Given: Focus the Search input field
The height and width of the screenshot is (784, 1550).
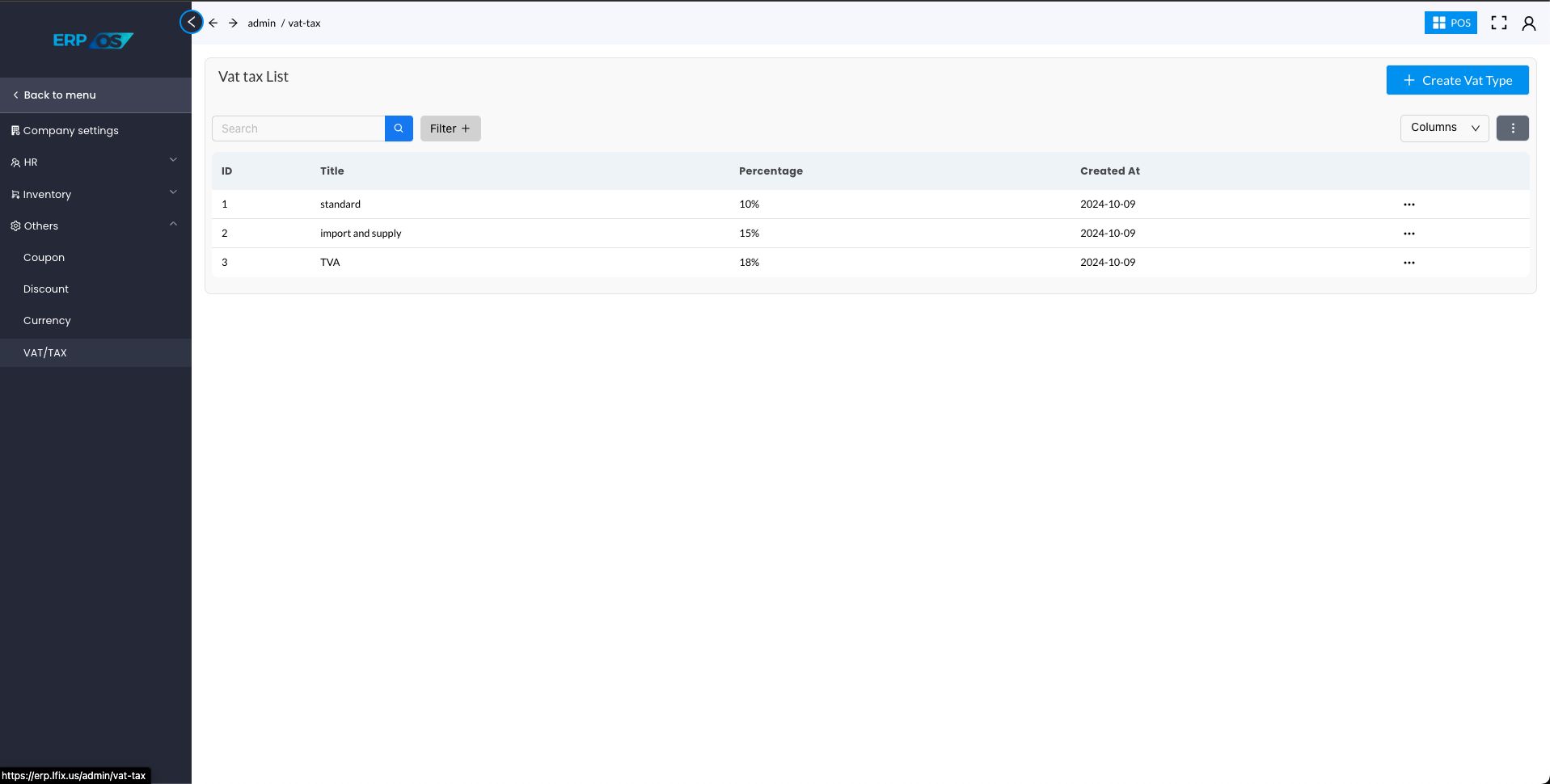Looking at the screenshot, I should (x=298, y=129).
